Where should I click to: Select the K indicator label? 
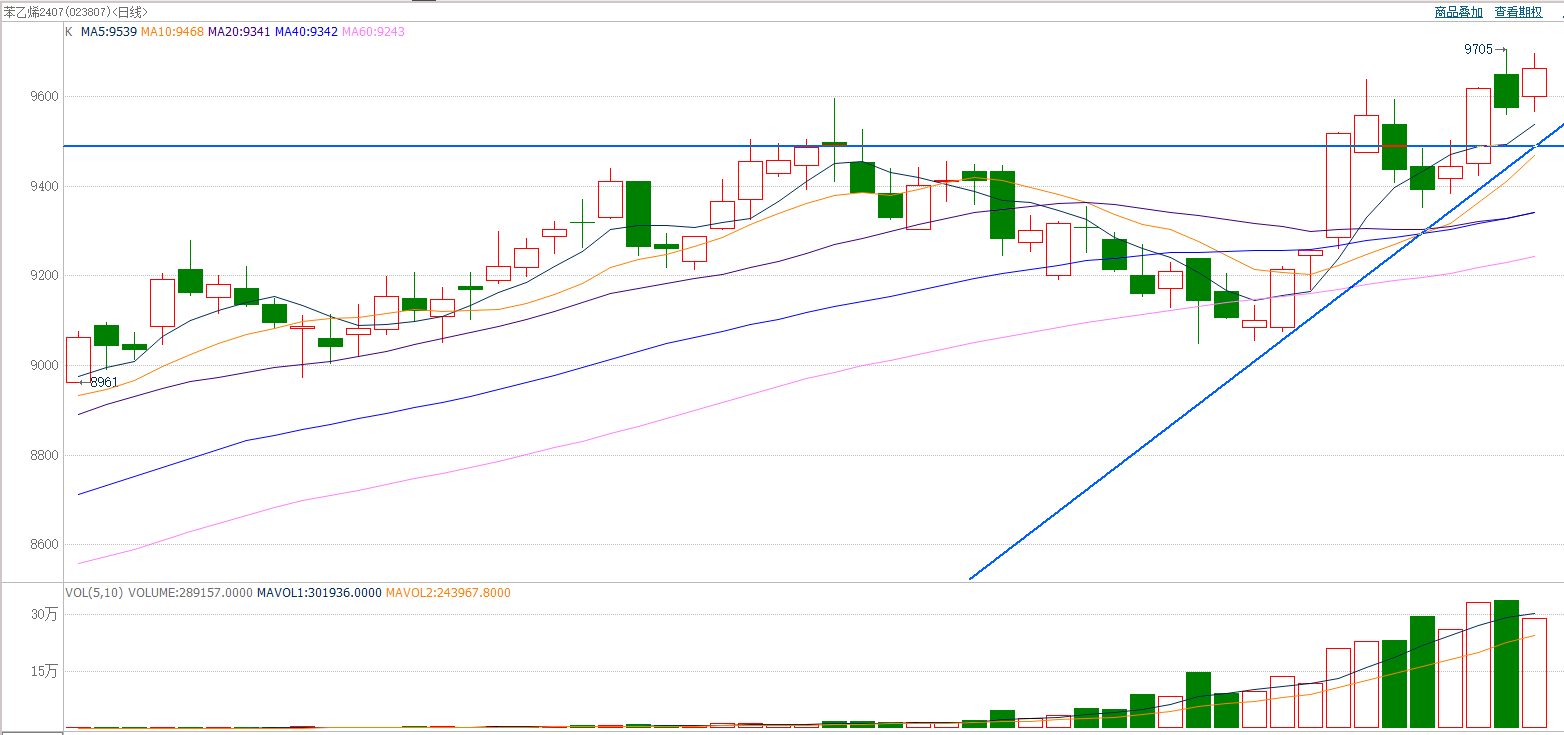click(68, 32)
